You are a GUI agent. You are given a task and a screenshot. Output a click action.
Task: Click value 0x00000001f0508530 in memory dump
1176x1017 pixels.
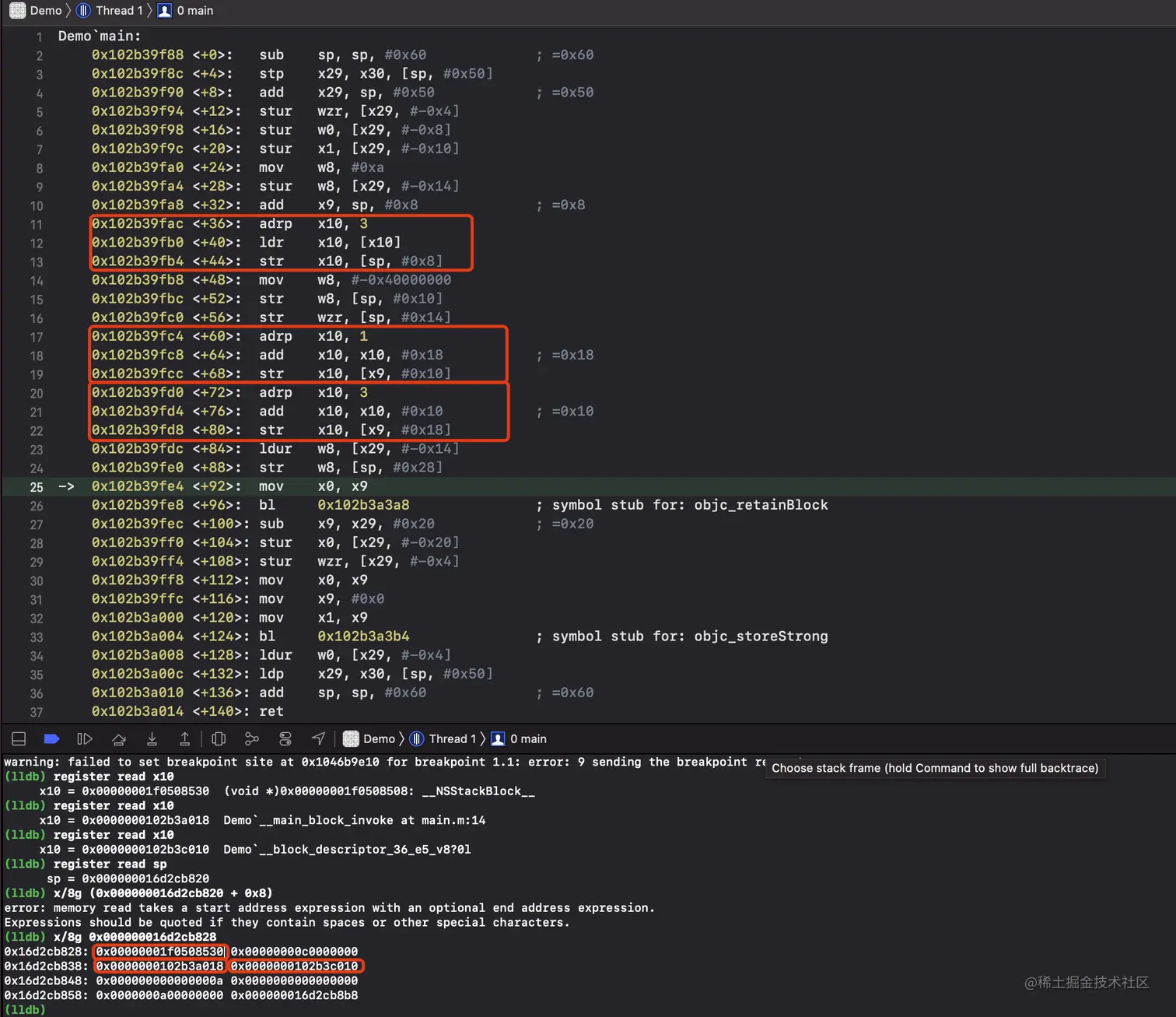tap(160, 952)
